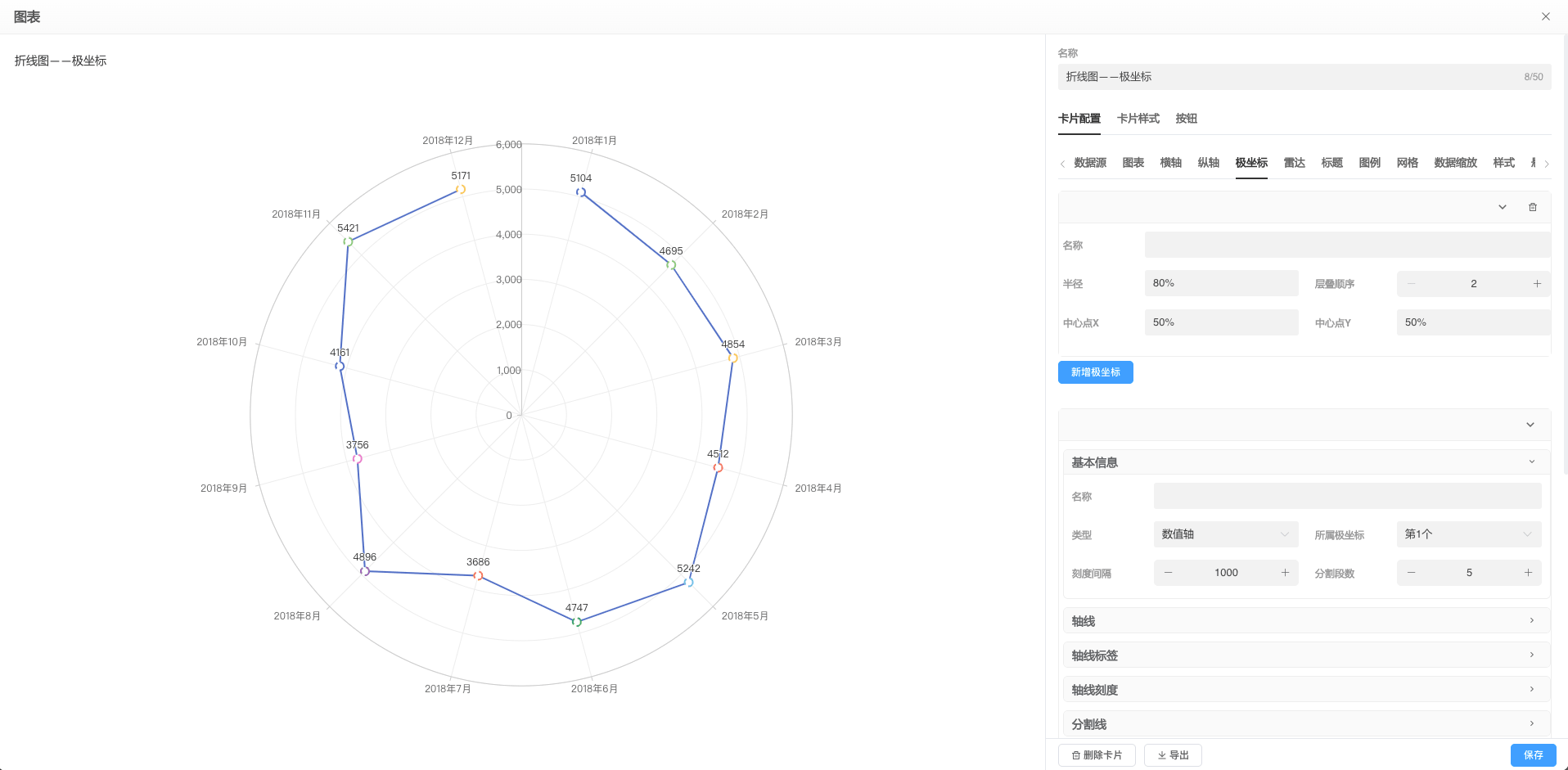Click the trash icon to delete the polar coordinate config
This screenshot has height=770, width=1568.
point(1533,207)
